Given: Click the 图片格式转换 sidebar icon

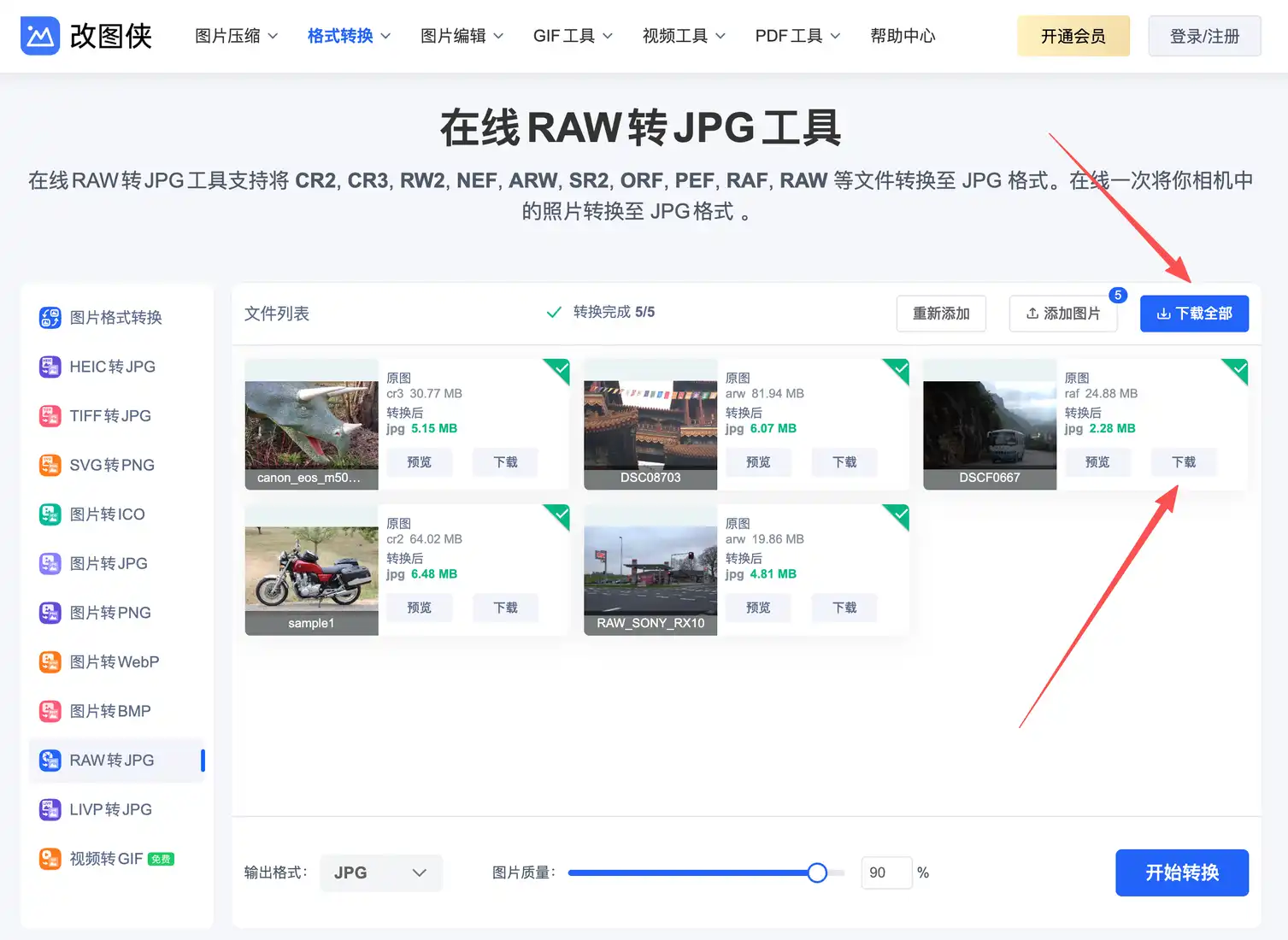Looking at the screenshot, I should [x=50, y=318].
